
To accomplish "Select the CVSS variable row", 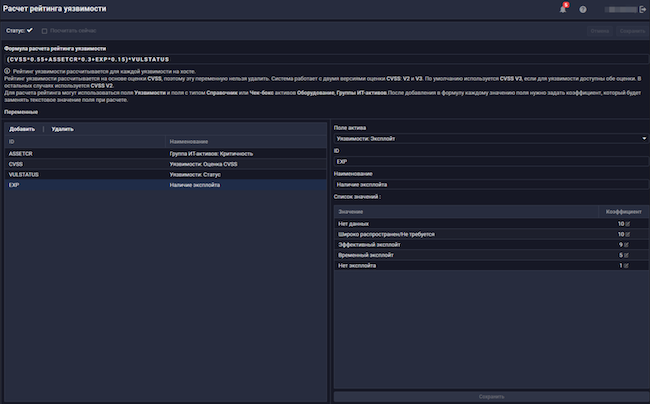I will click(x=165, y=164).
